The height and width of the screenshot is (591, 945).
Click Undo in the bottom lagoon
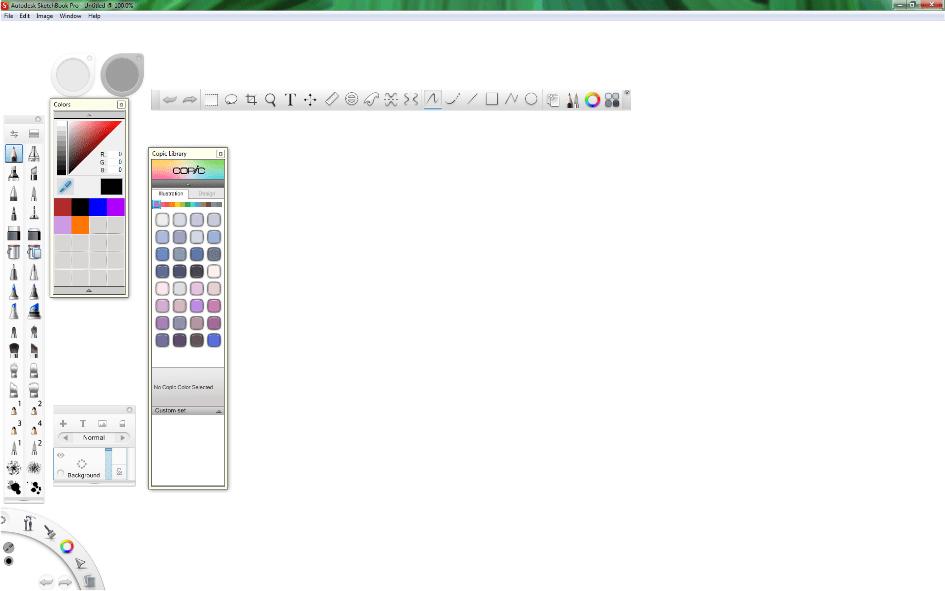tap(46, 580)
